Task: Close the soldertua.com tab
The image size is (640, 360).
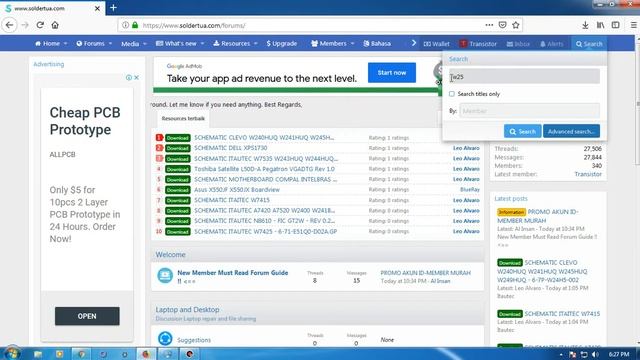Action: [97, 8]
